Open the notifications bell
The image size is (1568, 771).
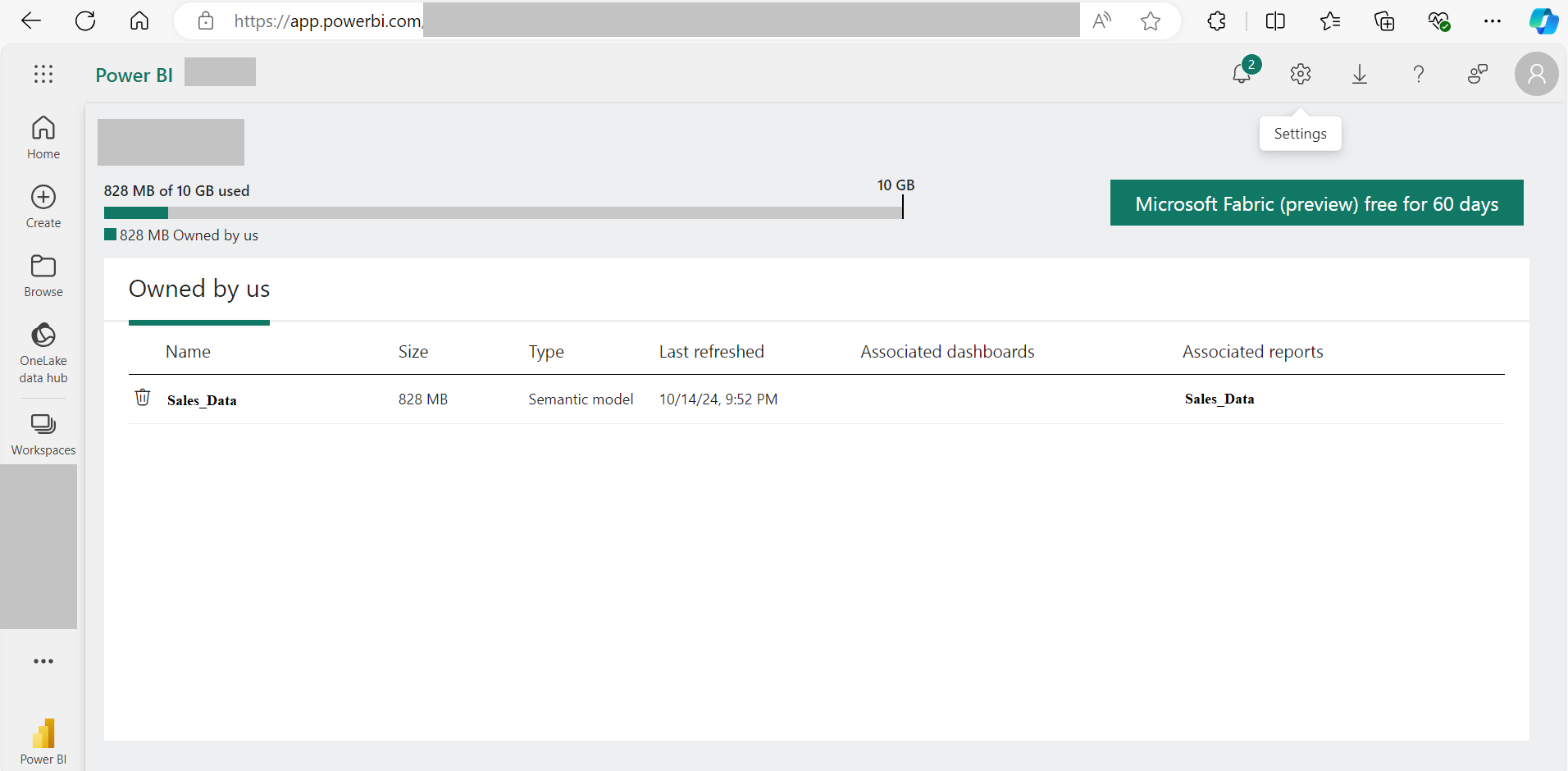click(1242, 73)
